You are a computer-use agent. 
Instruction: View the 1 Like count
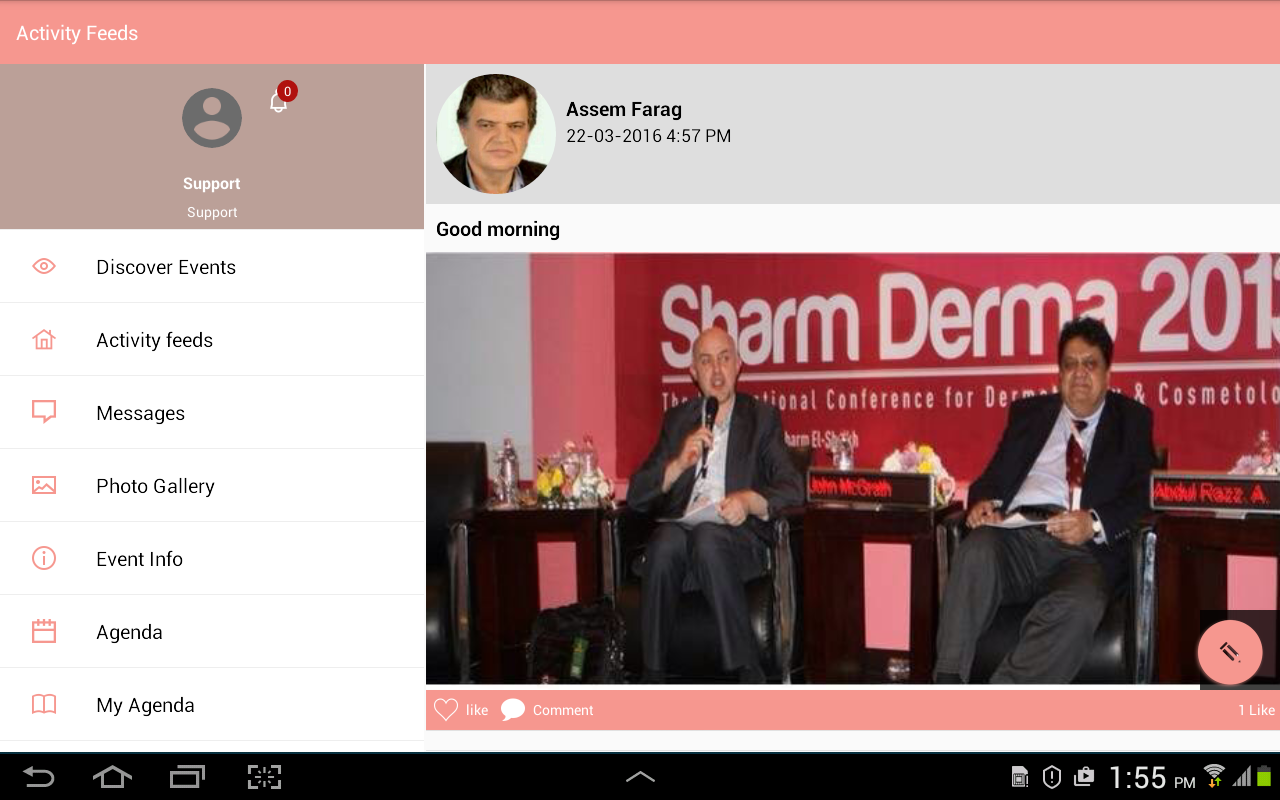(x=1257, y=710)
